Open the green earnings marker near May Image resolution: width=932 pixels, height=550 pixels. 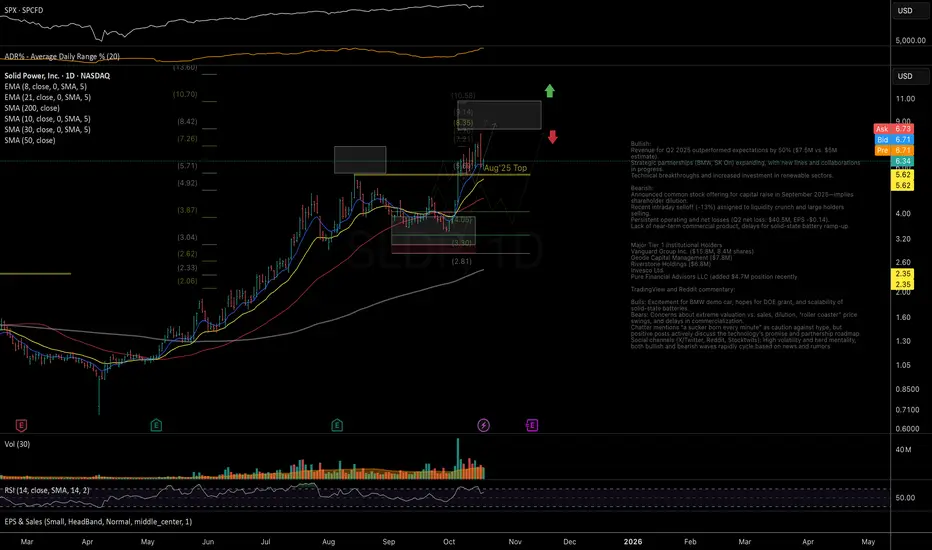click(x=156, y=425)
